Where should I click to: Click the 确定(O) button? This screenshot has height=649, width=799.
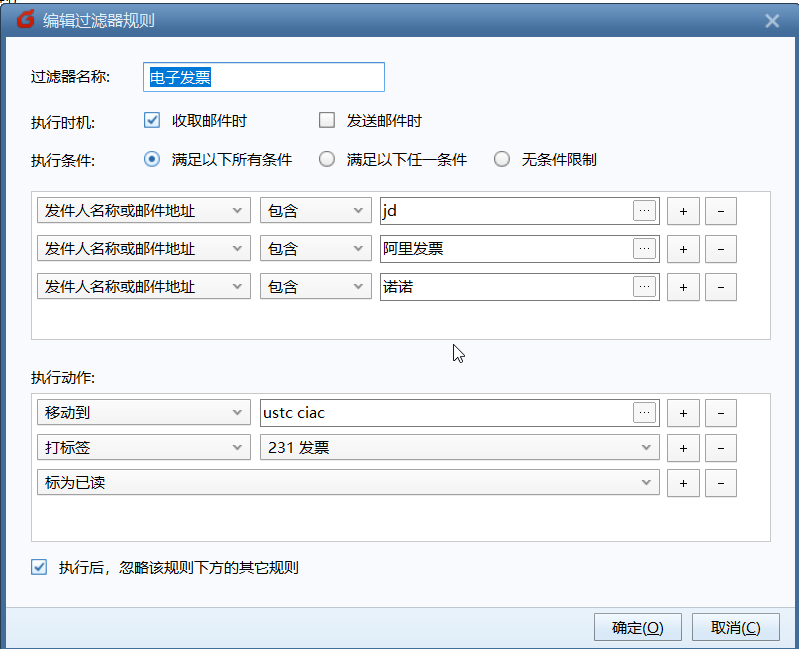637,628
